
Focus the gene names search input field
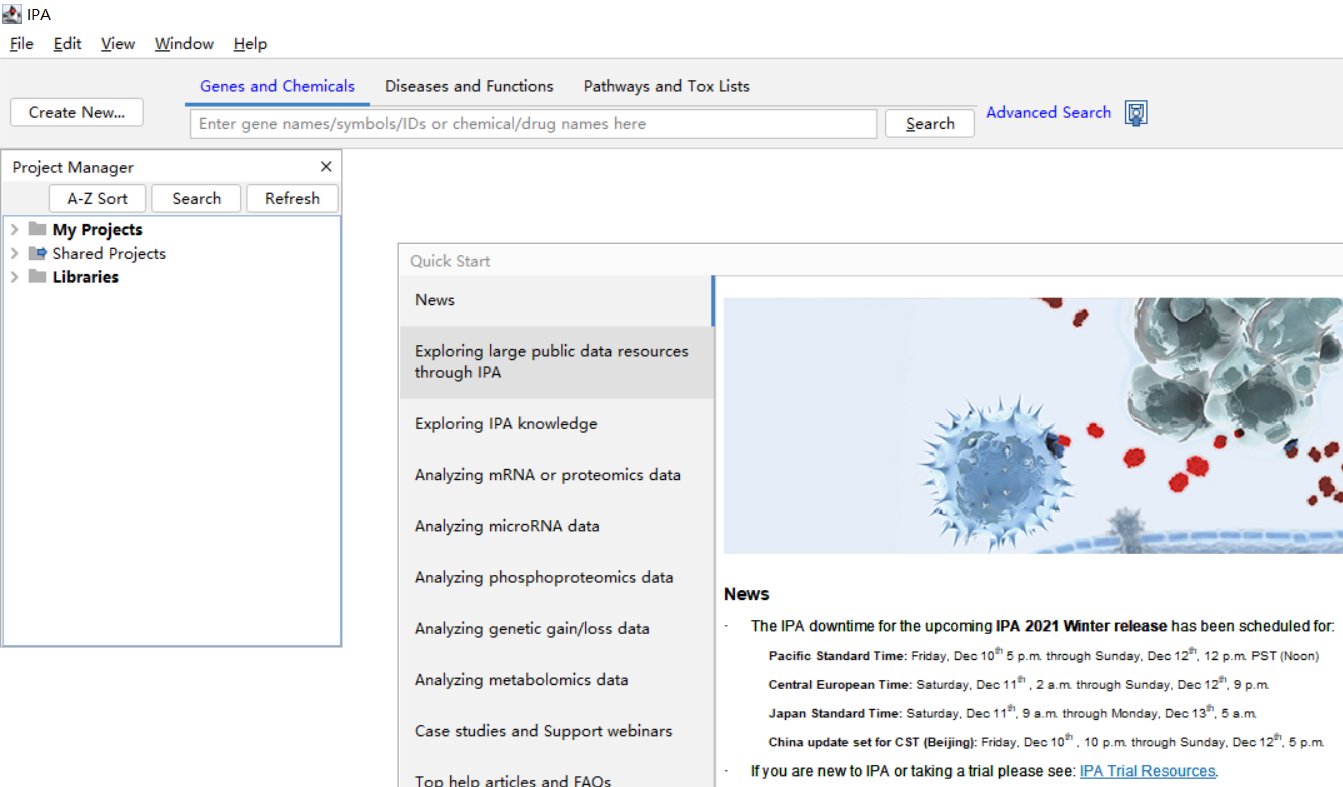tap(533, 124)
